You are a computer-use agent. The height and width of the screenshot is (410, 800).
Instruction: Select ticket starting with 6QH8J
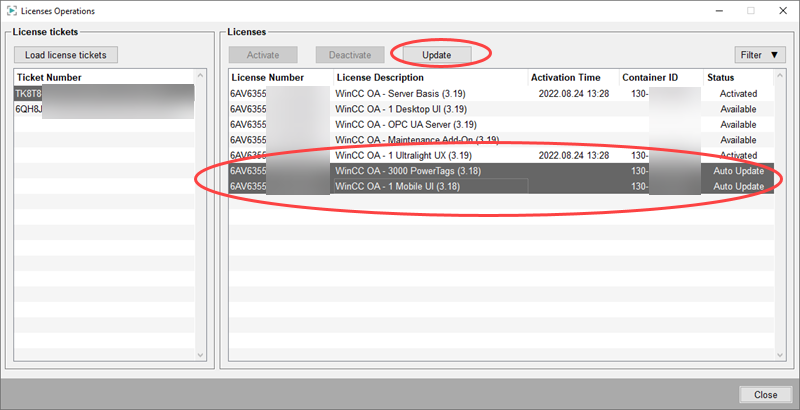click(x=105, y=109)
